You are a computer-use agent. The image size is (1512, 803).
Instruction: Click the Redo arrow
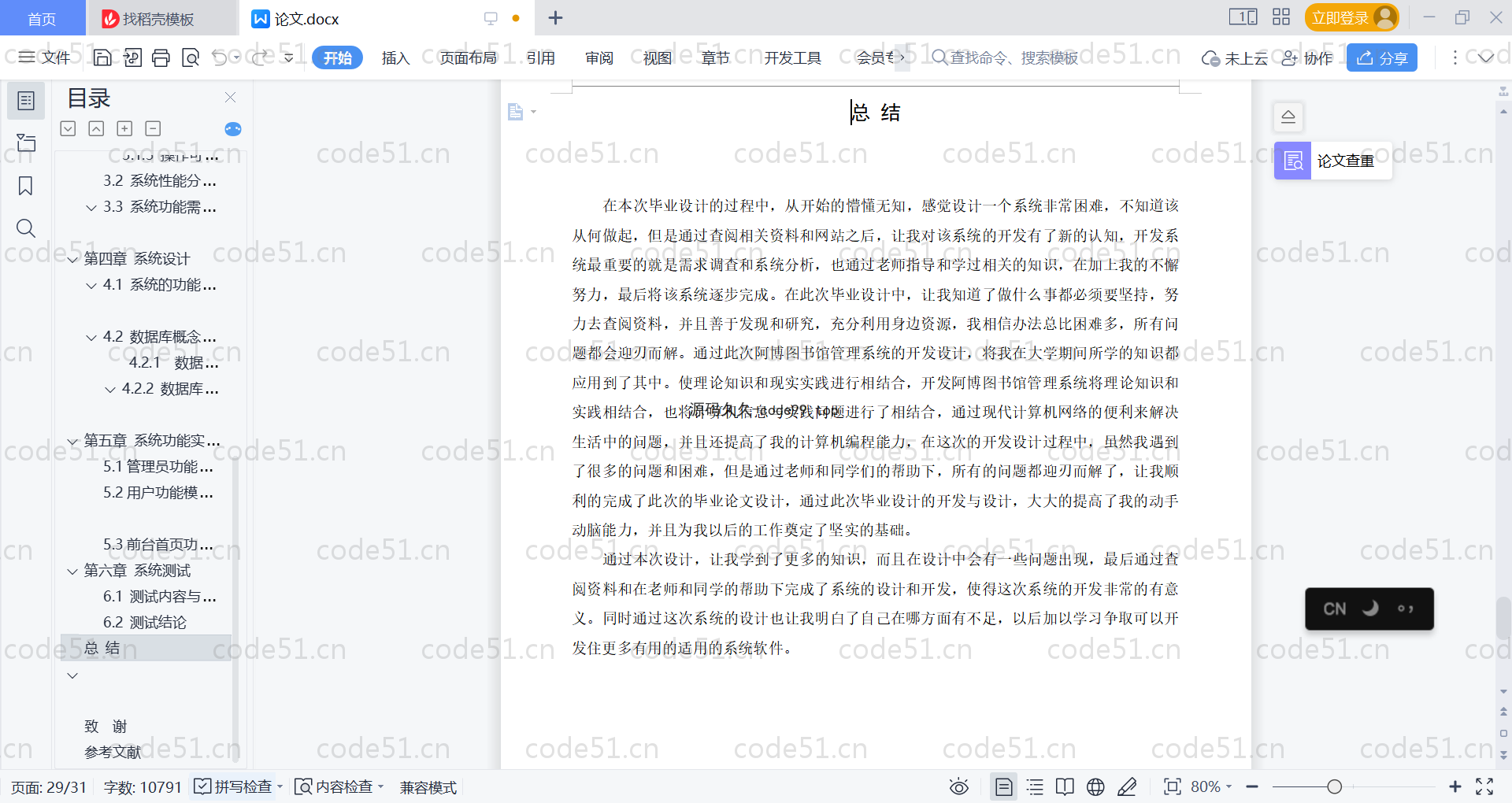pos(259,57)
